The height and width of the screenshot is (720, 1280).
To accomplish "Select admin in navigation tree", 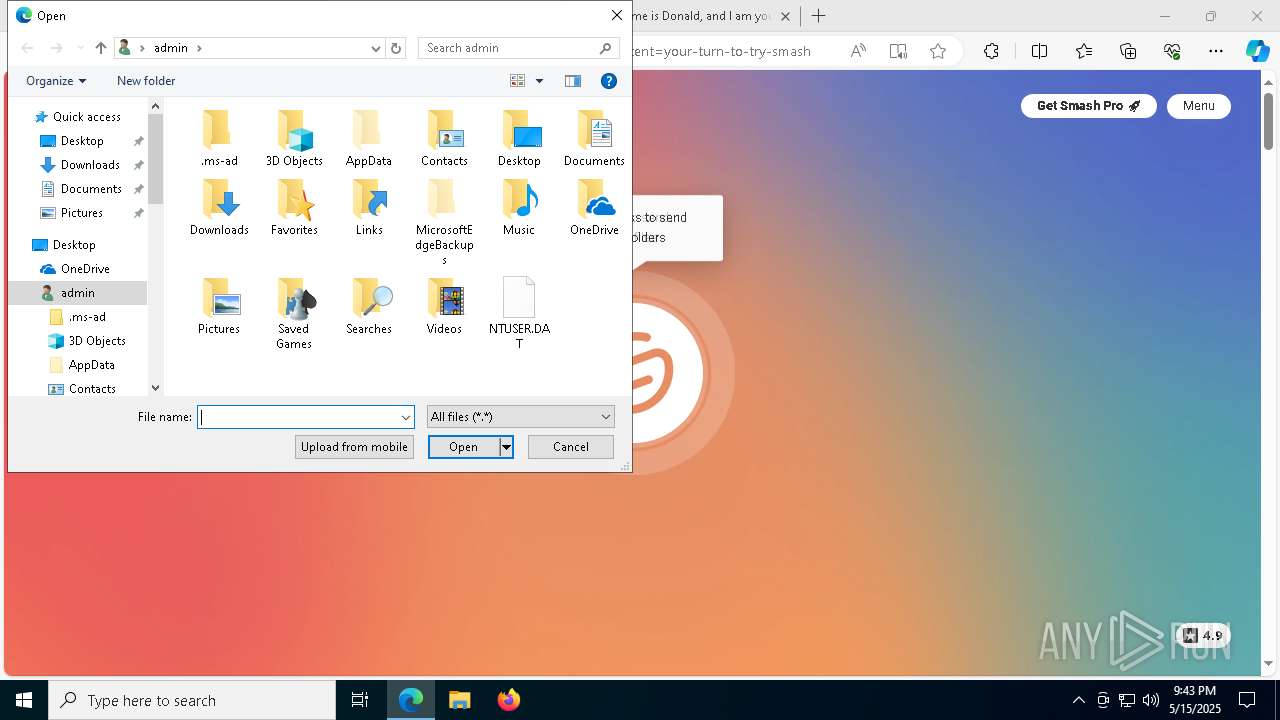I will 78,293.
